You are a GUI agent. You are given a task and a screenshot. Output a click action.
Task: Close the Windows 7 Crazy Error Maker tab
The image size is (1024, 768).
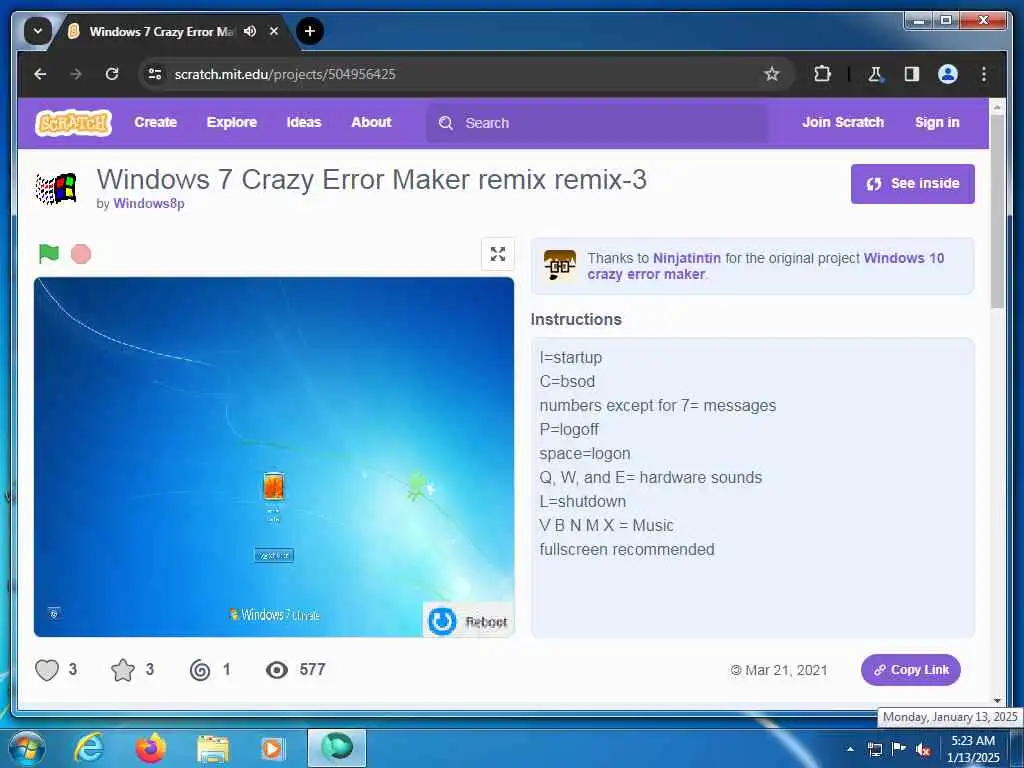[x=274, y=31]
